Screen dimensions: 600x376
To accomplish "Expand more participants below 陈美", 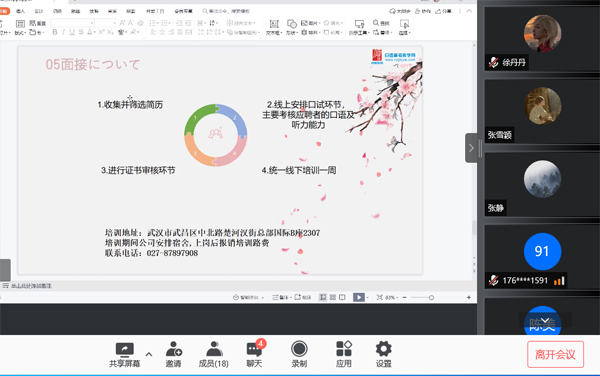I will [x=545, y=320].
